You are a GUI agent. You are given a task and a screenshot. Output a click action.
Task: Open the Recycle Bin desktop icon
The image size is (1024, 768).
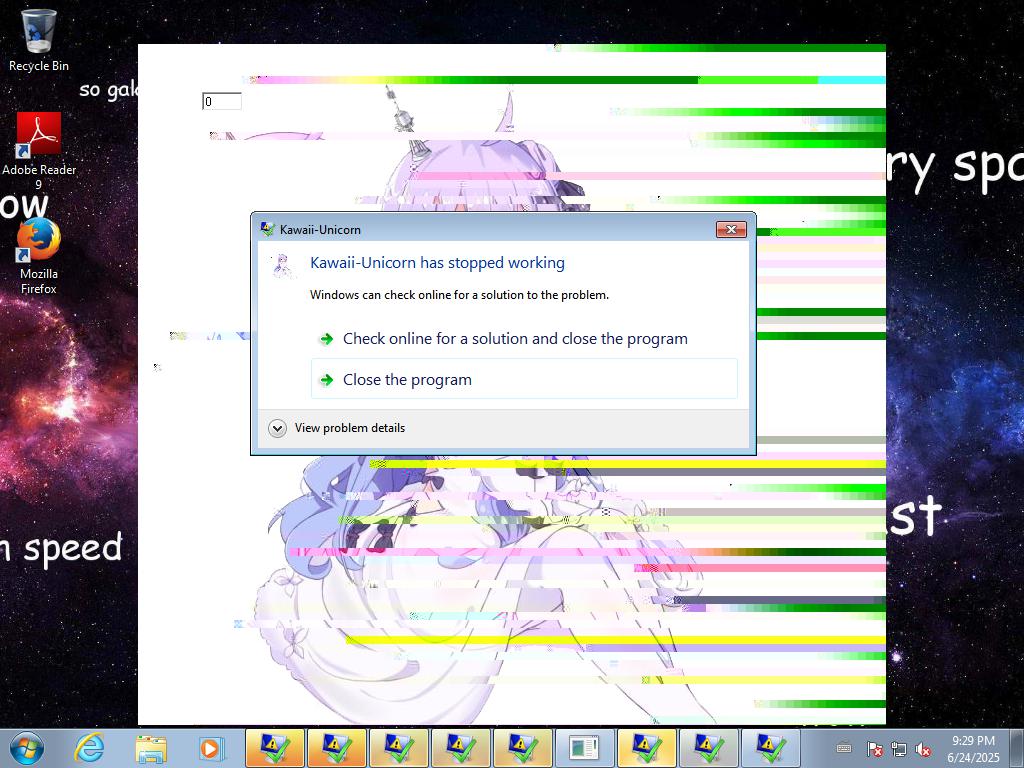pos(39,40)
